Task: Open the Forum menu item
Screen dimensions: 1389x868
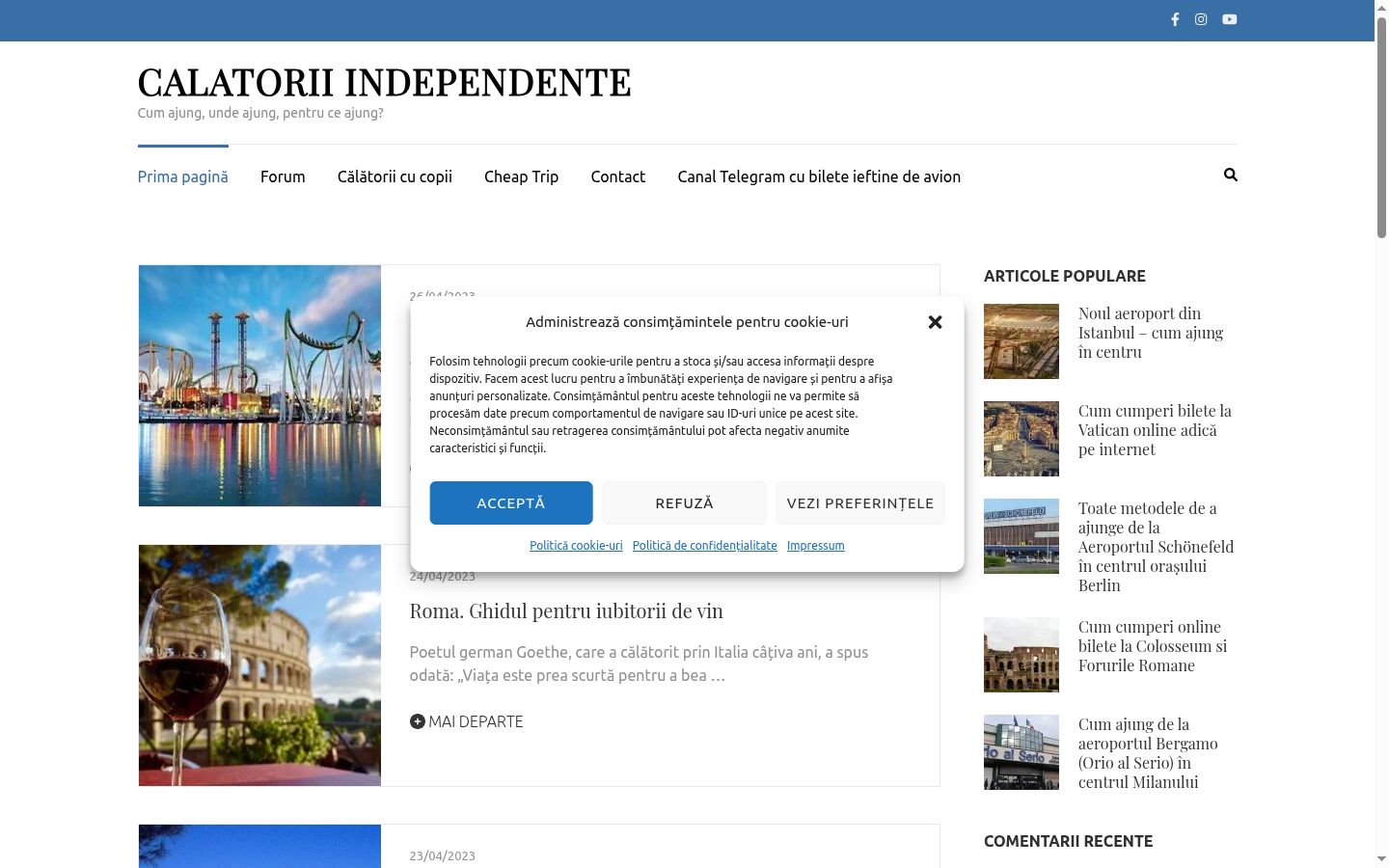Action: [283, 176]
